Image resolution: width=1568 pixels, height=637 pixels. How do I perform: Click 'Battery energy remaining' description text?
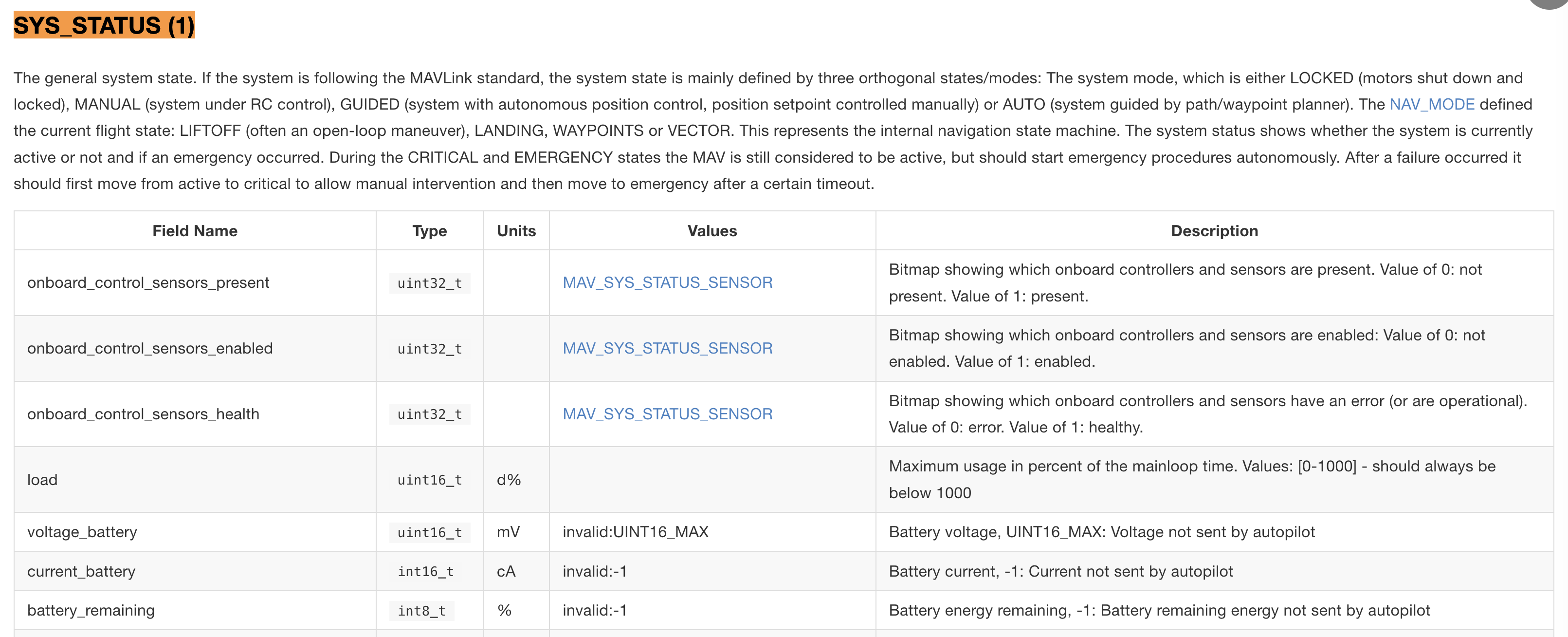pyautogui.click(x=1159, y=610)
